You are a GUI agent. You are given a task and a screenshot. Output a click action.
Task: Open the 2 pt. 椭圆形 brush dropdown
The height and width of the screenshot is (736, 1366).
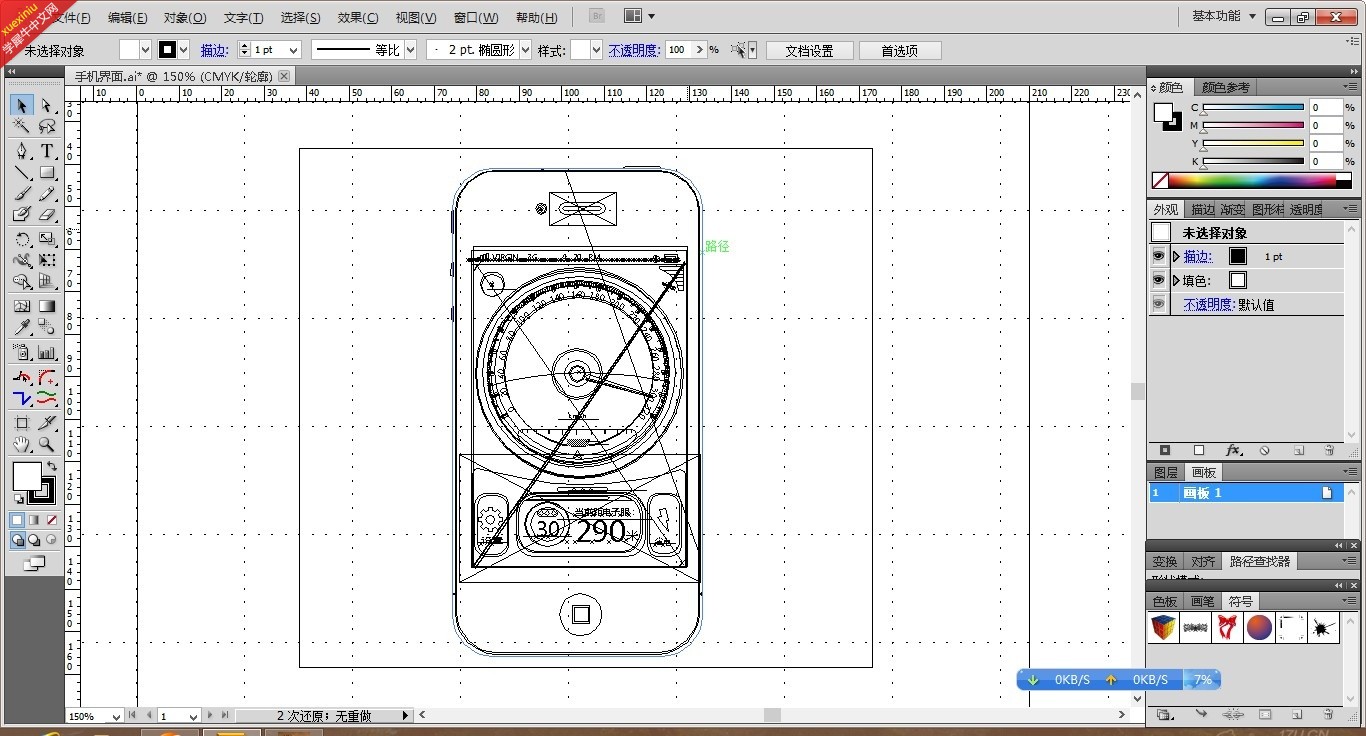(x=526, y=50)
